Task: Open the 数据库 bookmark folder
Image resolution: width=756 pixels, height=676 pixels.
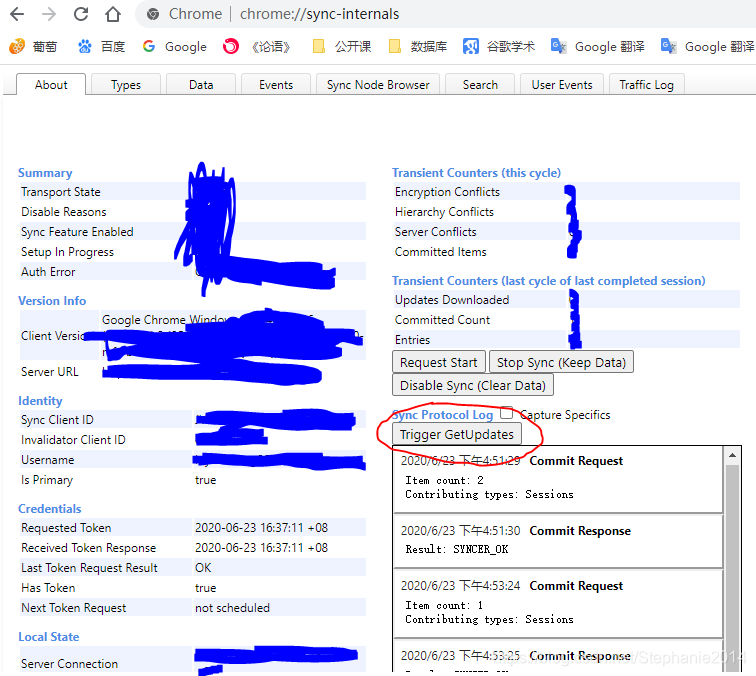Action: pos(418,46)
